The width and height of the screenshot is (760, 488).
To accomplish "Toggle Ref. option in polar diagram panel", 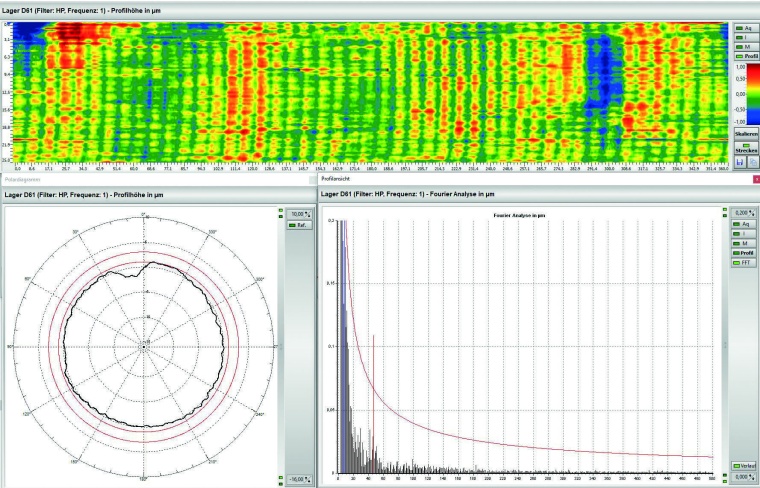I will tap(296, 225).
